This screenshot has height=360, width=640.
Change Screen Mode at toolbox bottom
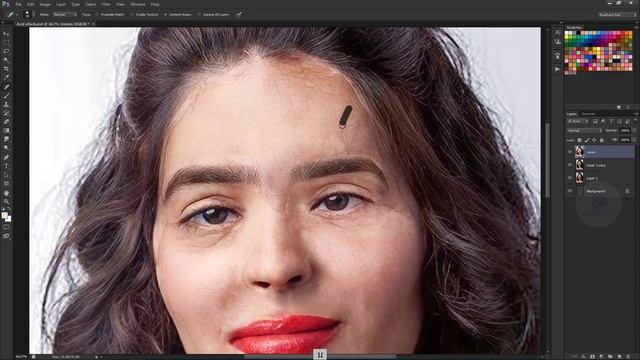pyautogui.click(x=6, y=236)
